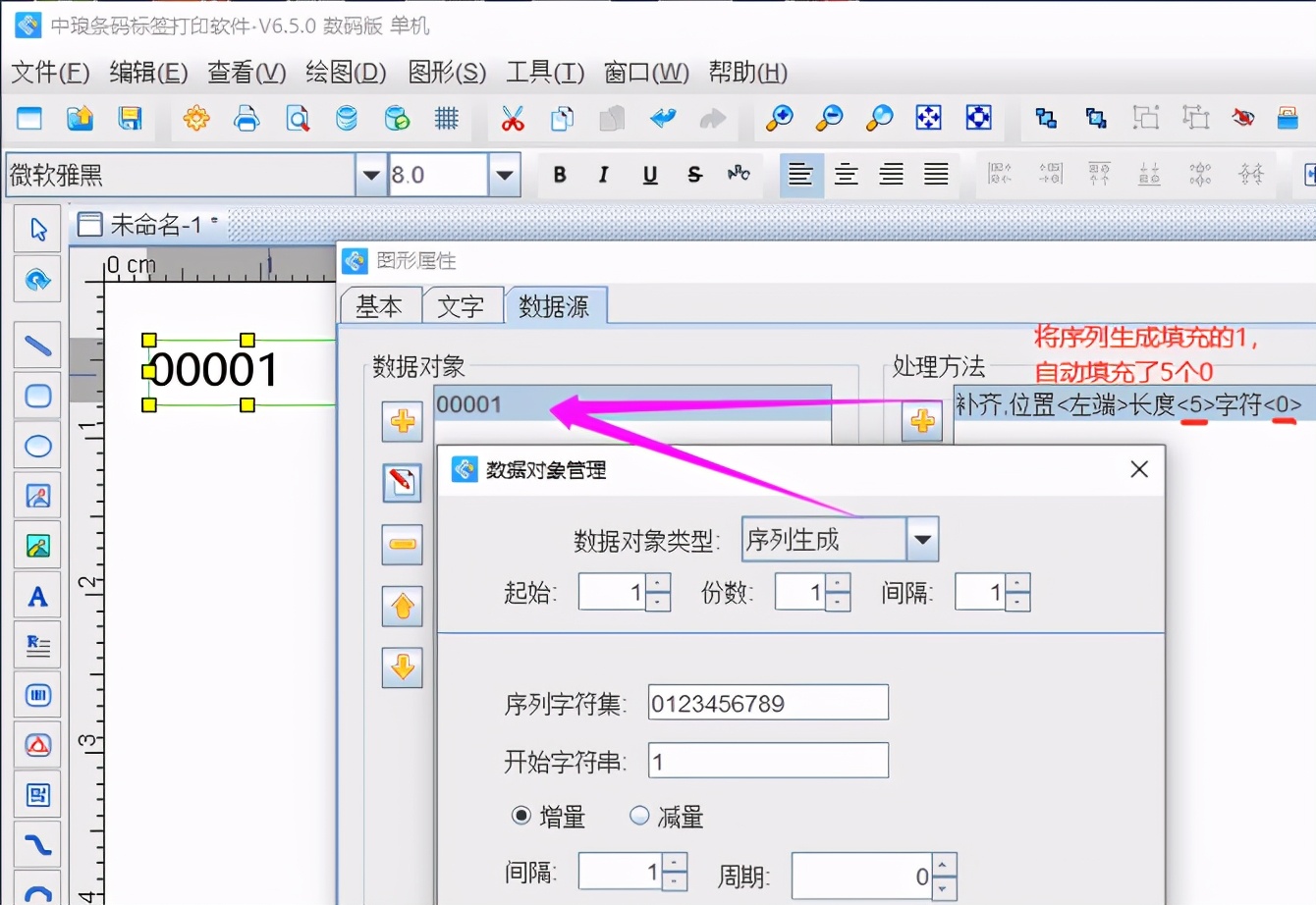Click the move down arrow for data object
This screenshot has width=1316, height=905.
coord(402,667)
